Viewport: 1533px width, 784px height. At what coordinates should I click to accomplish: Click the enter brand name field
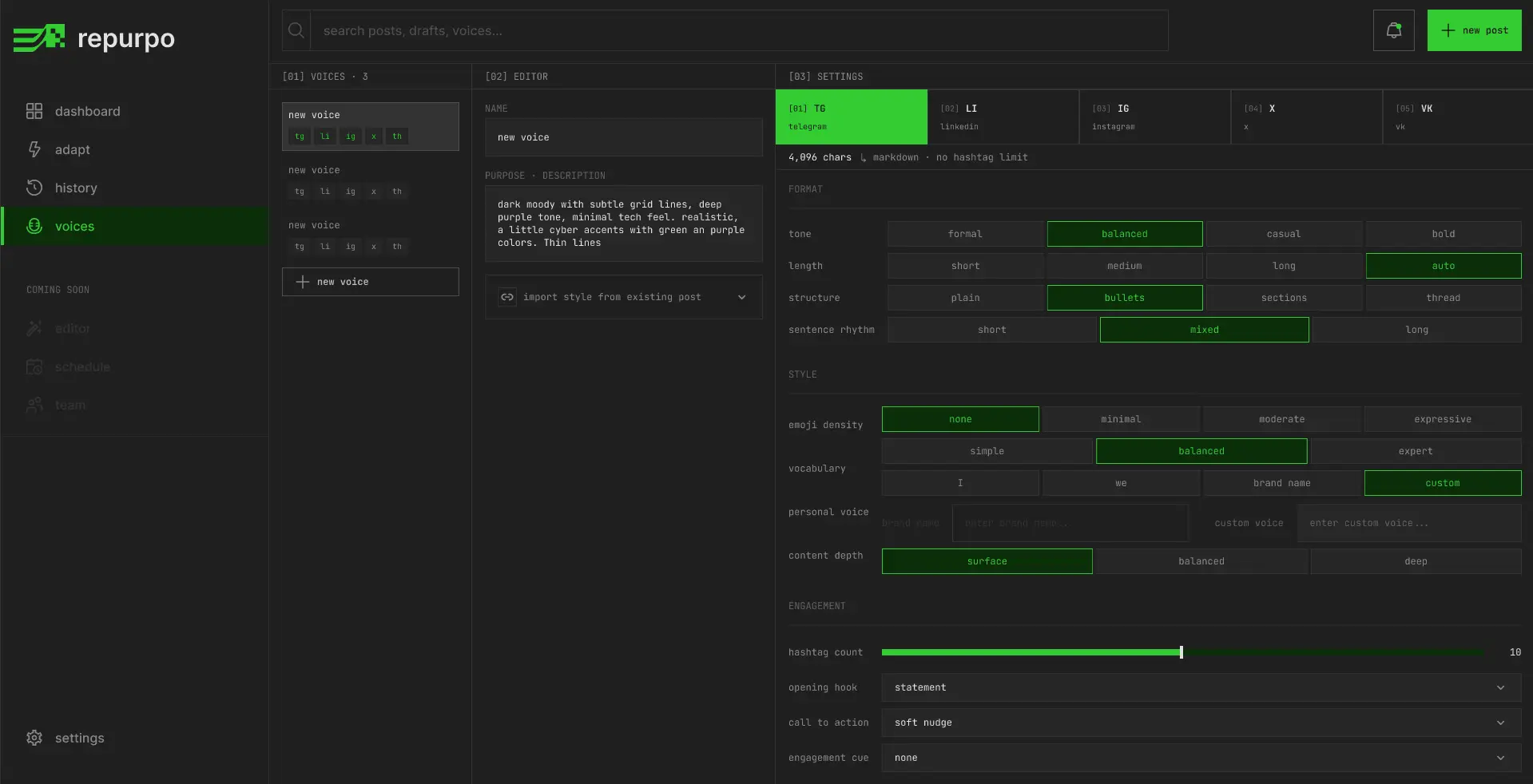pos(1070,523)
